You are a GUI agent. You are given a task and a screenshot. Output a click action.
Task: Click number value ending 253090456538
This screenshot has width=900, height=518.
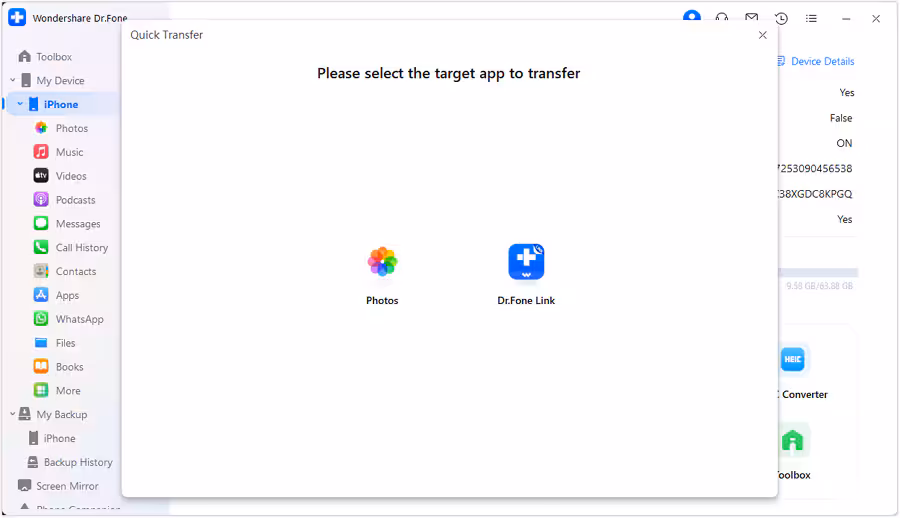click(815, 168)
